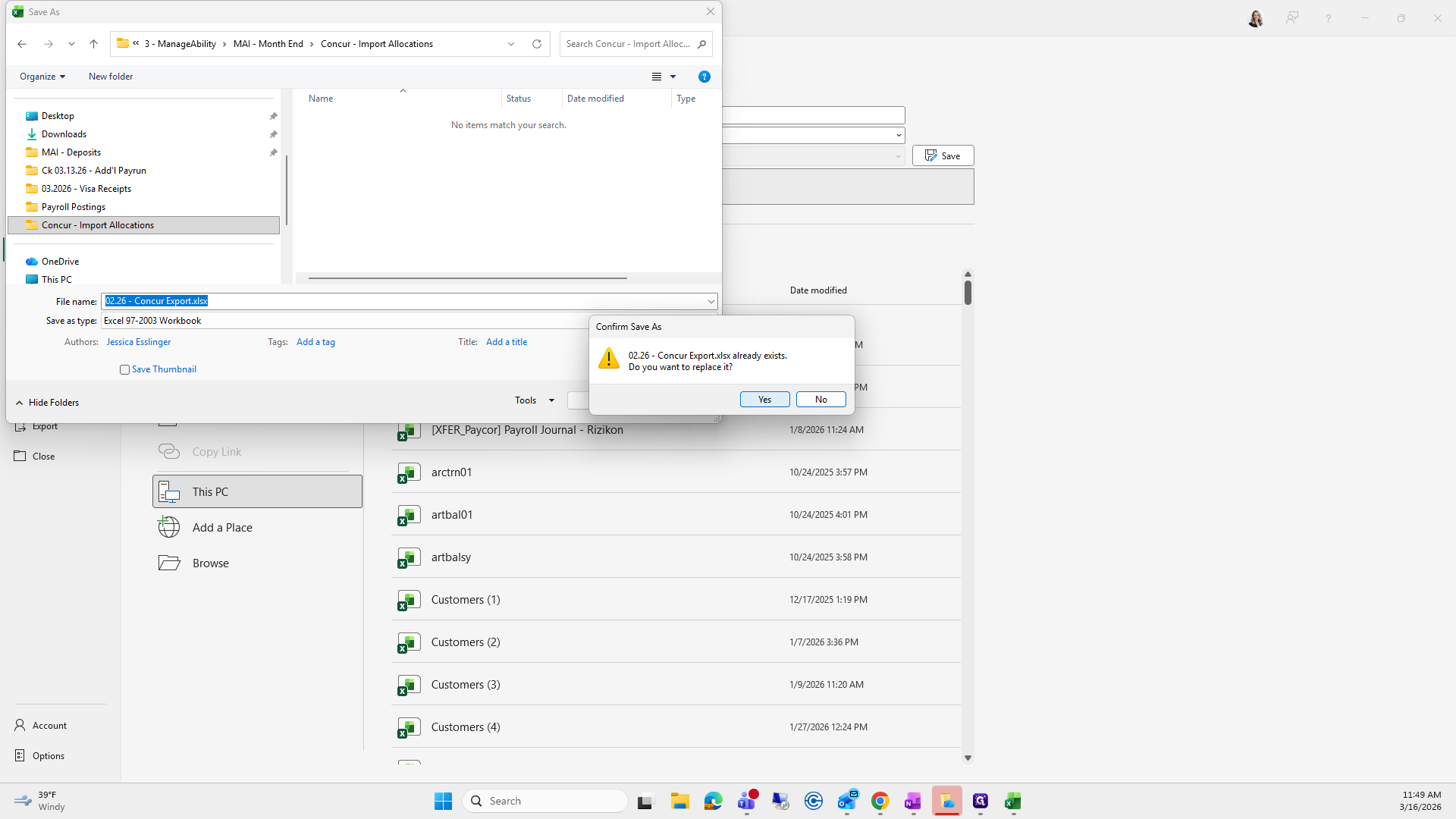This screenshot has height=819, width=1456.
Task: Select Payroll Postings folder in the navigation pane
Action: coord(74,207)
